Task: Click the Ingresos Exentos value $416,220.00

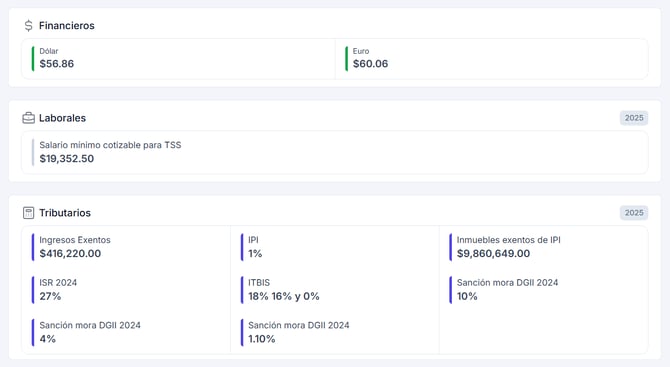Action: tap(70, 253)
